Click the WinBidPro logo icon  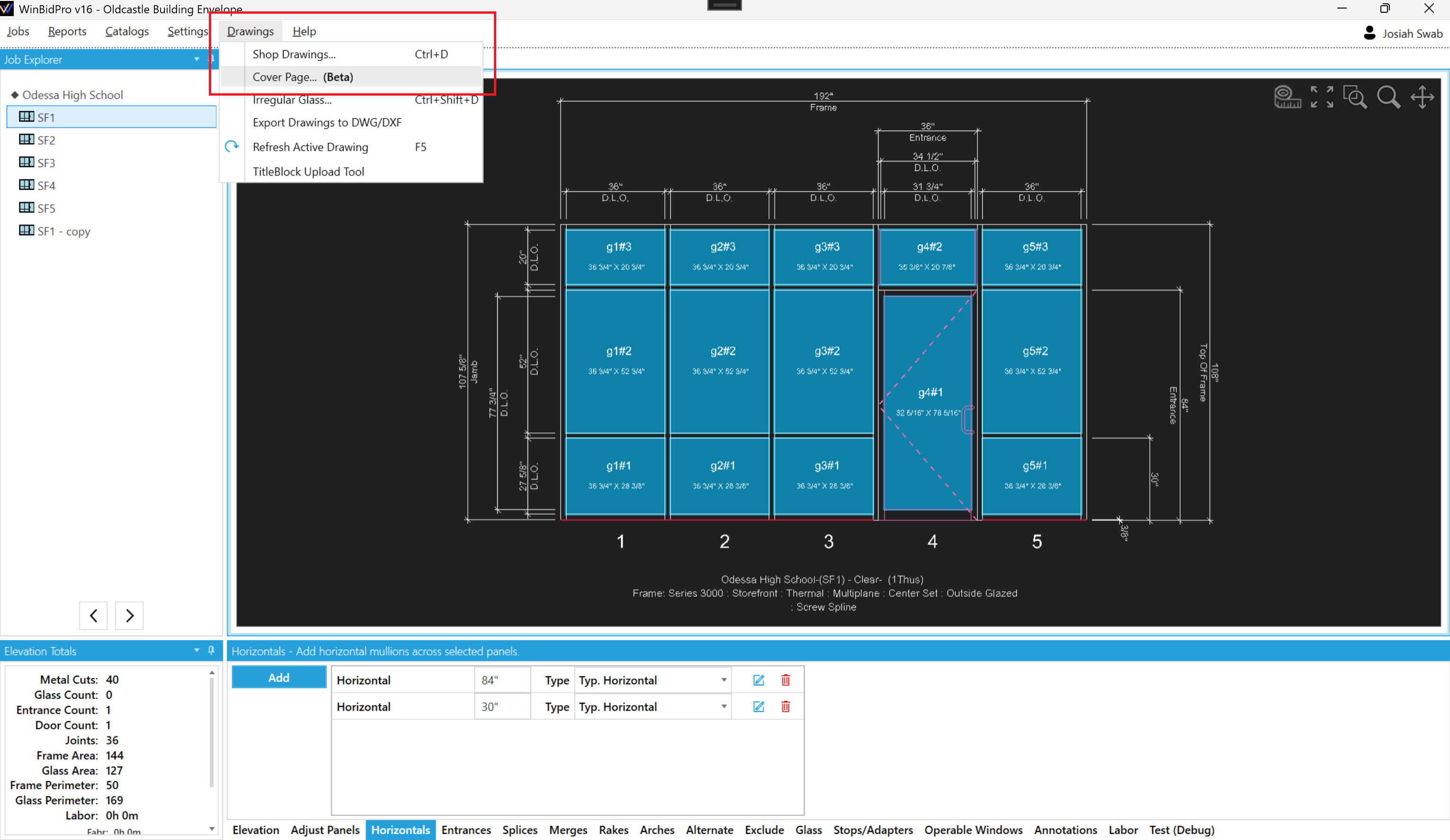[x=7, y=9]
